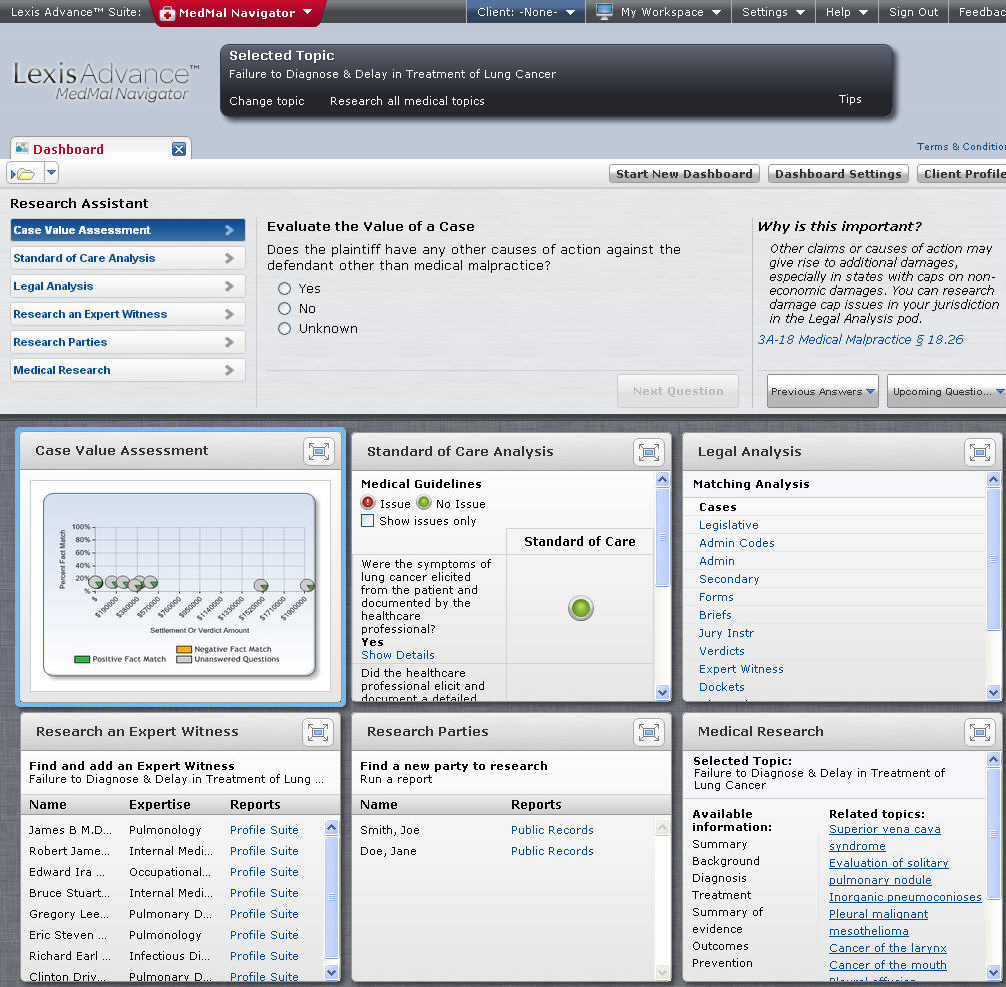The width and height of the screenshot is (1006, 987).
Task: Click the Next Question button
Action: click(x=678, y=391)
